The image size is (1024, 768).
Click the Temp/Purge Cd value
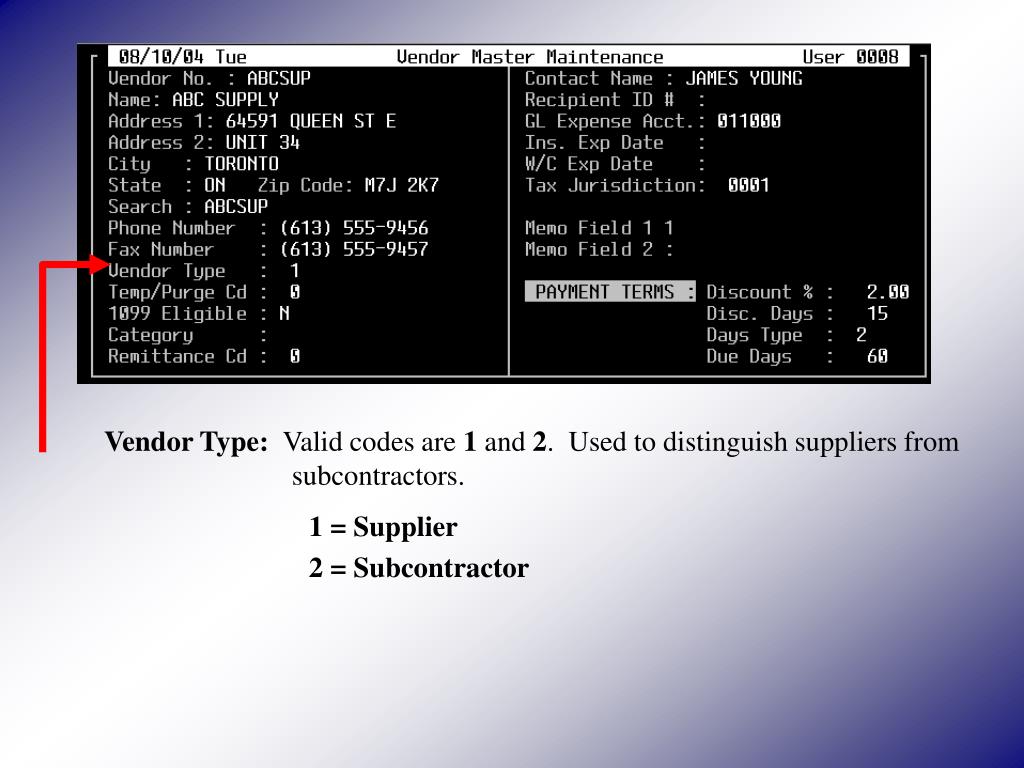(x=295, y=293)
